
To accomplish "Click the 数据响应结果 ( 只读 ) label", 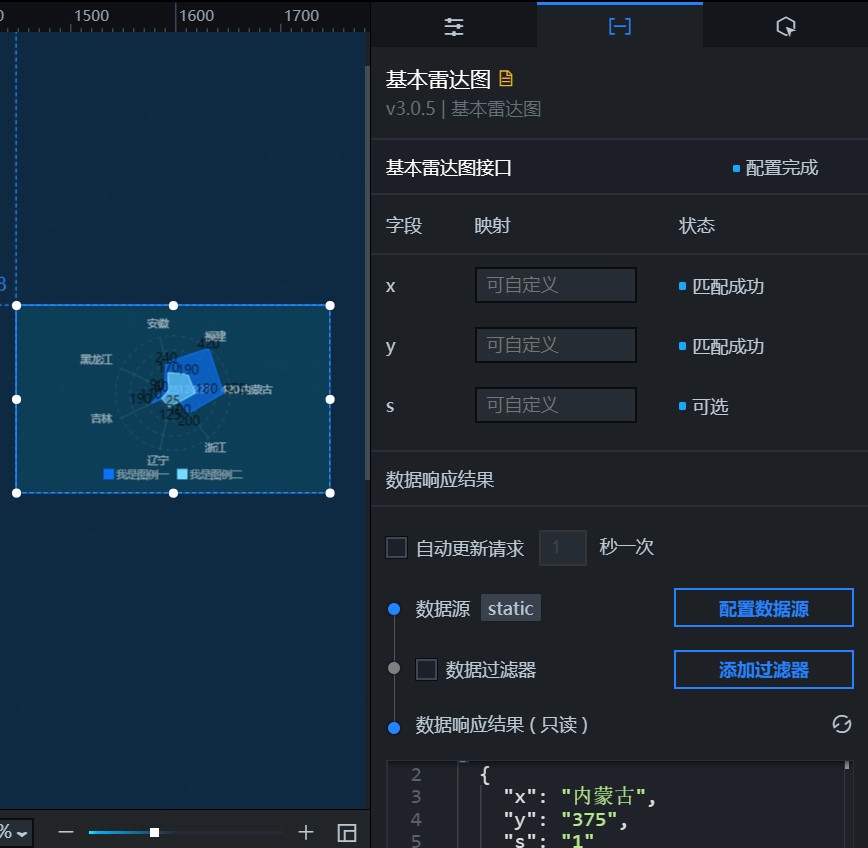I will (x=502, y=725).
